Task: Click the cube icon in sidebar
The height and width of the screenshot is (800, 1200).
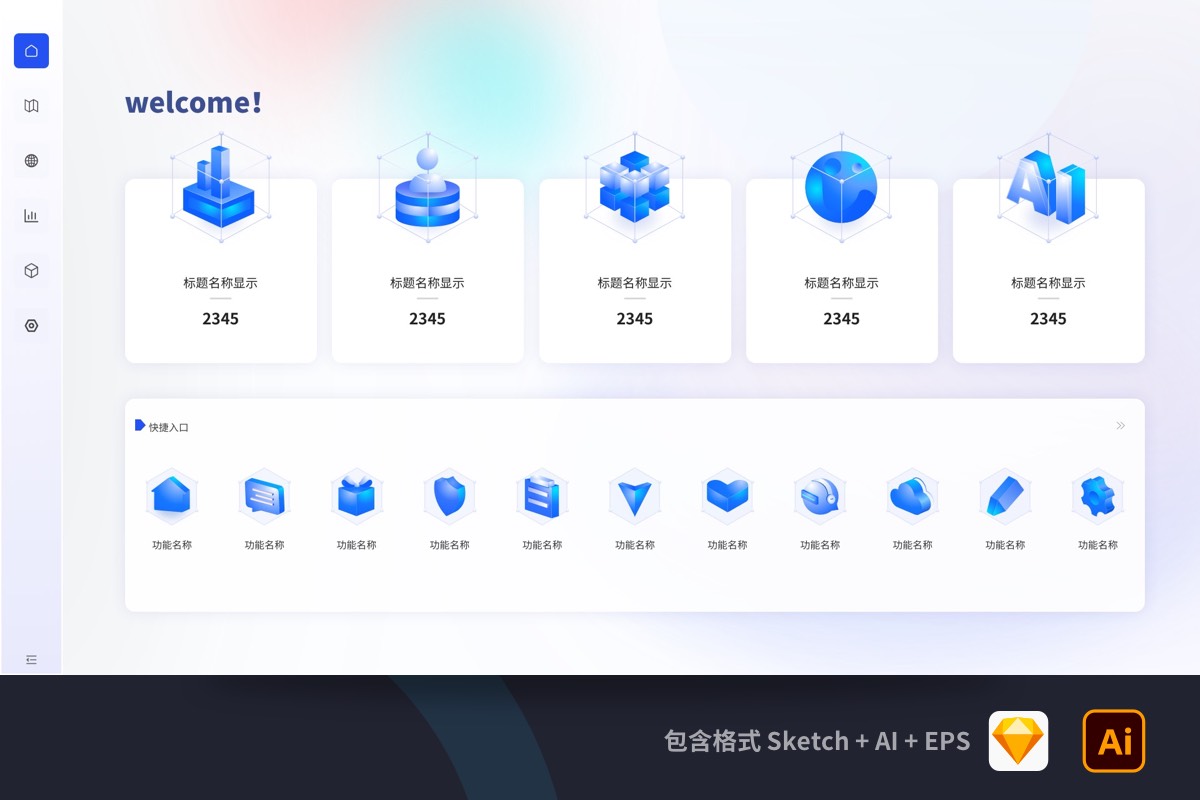Action: 31,271
